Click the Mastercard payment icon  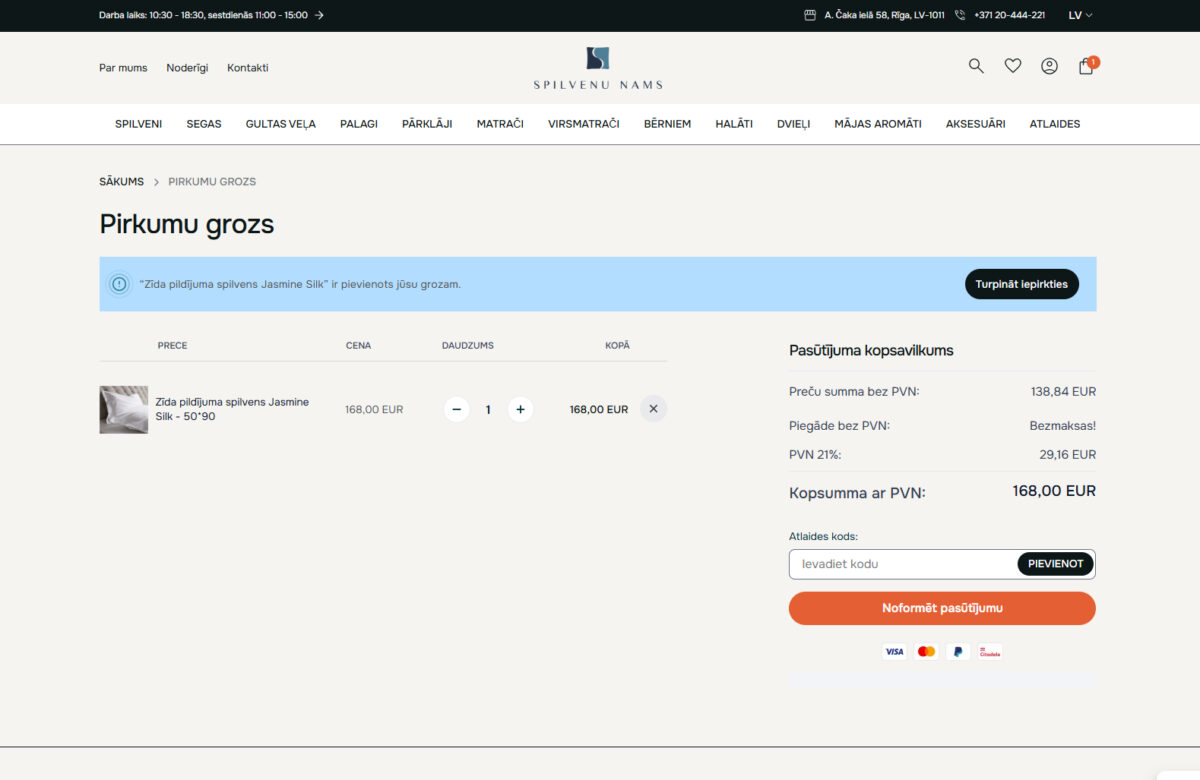tap(926, 651)
